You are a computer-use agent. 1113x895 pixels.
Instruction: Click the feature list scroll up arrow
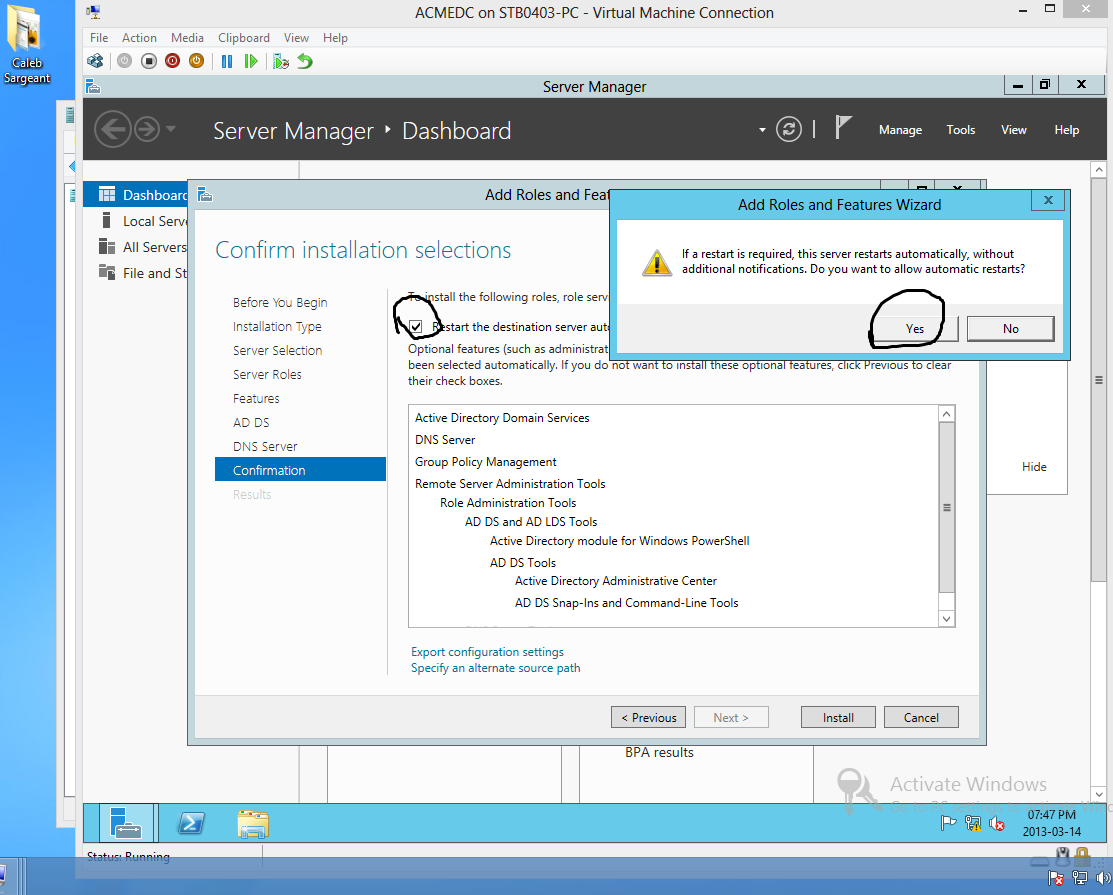click(x=946, y=414)
